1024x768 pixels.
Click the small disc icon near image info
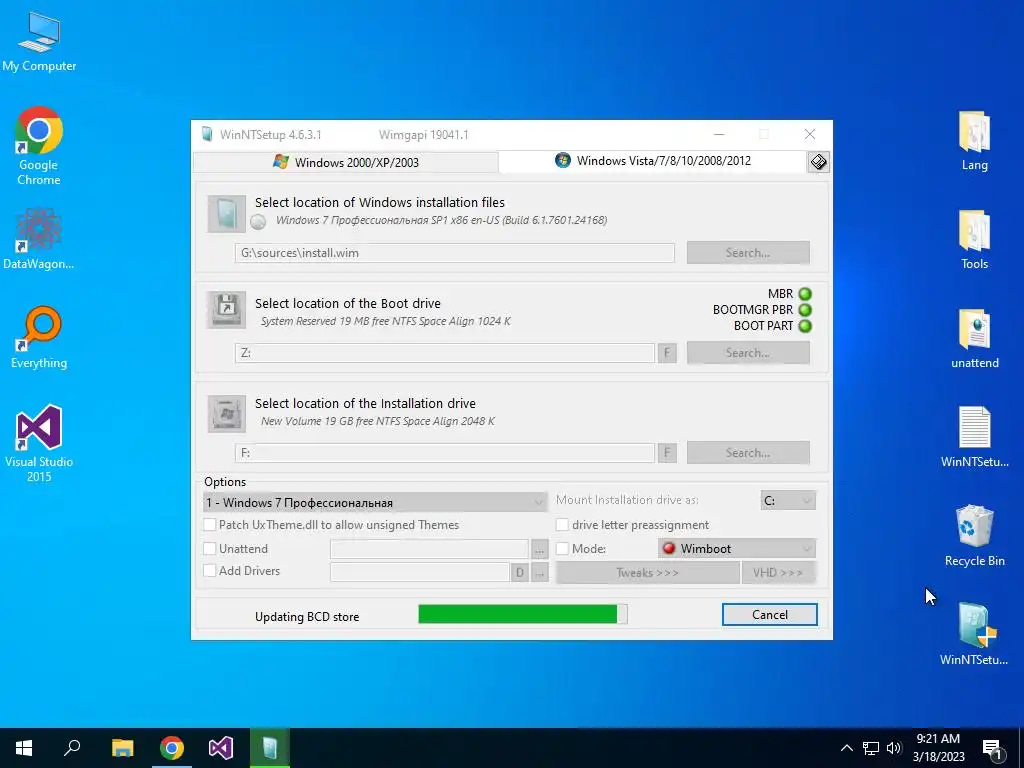[x=258, y=221]
